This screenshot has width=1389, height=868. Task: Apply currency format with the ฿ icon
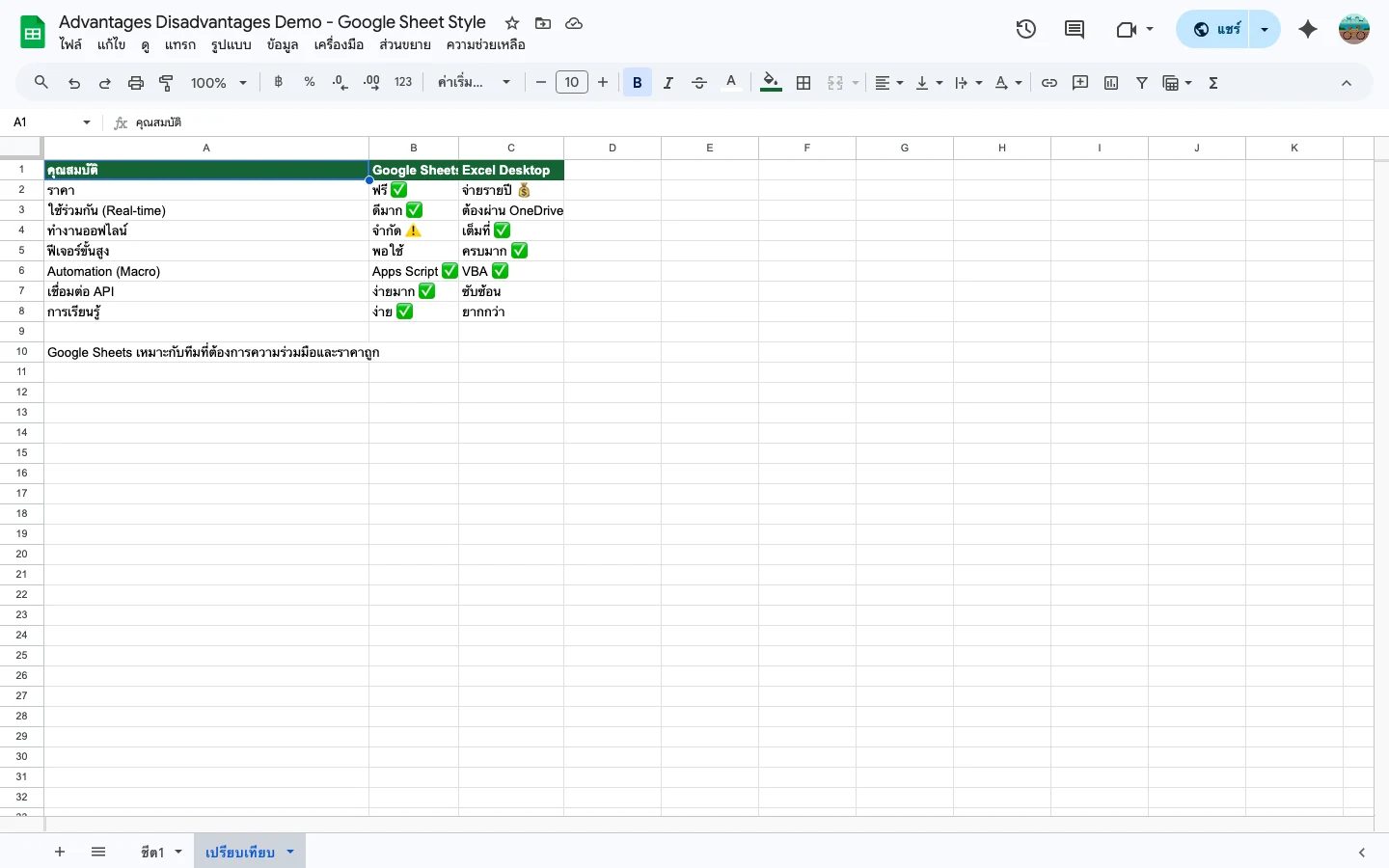pyautogui.click(x=278, y=82)
